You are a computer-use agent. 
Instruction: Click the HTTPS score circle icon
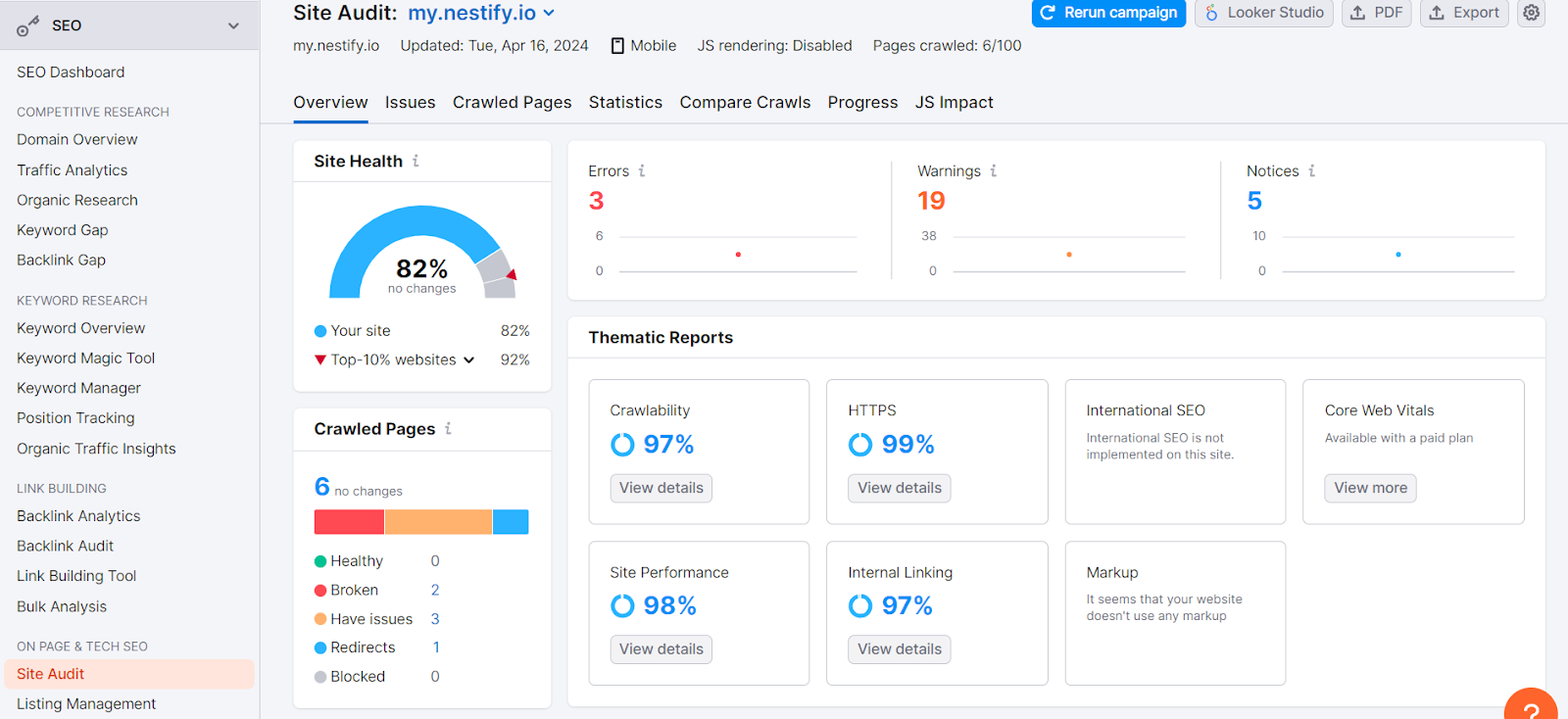tap(860, 445)
